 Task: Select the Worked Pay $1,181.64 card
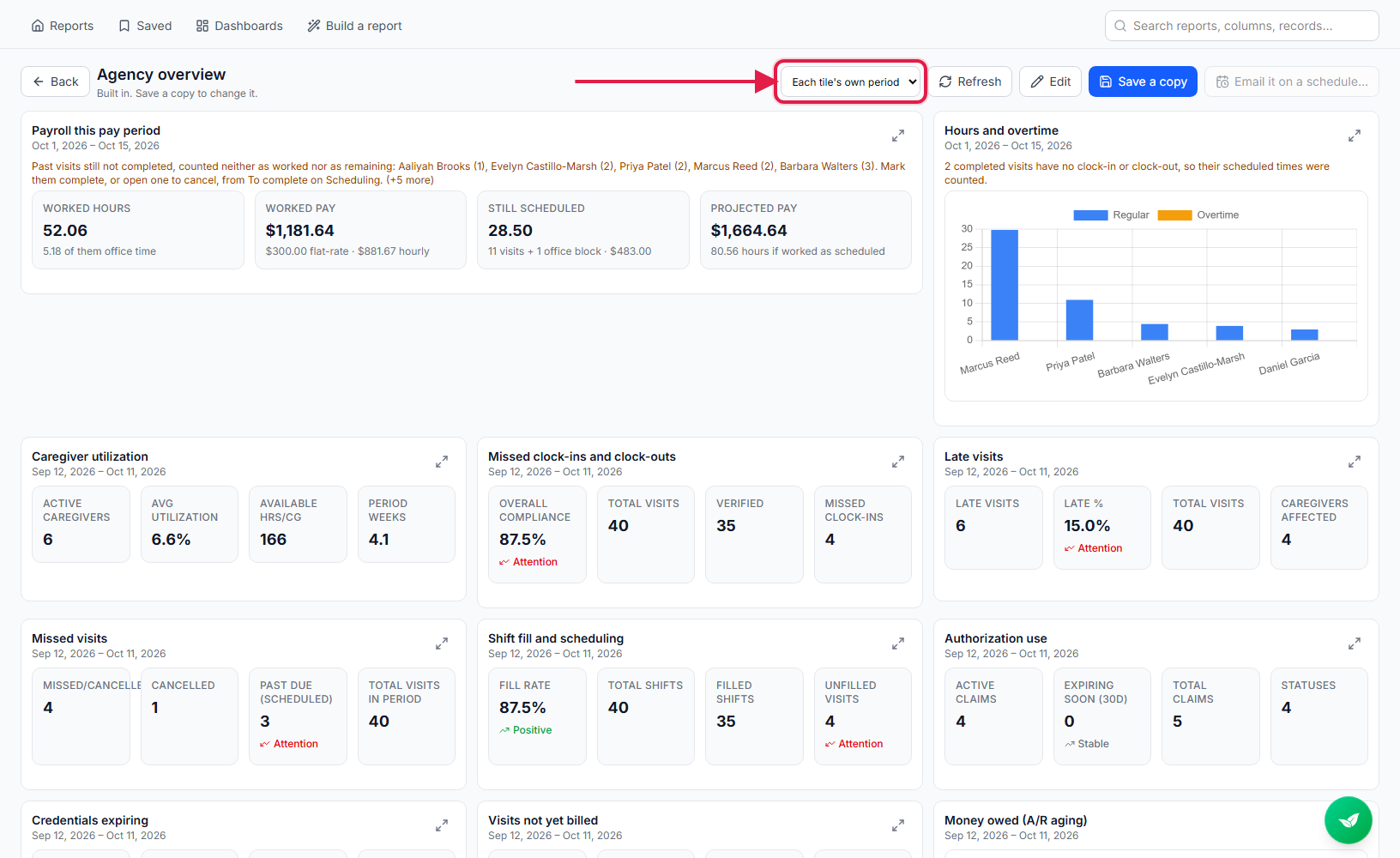coord(360,230)
